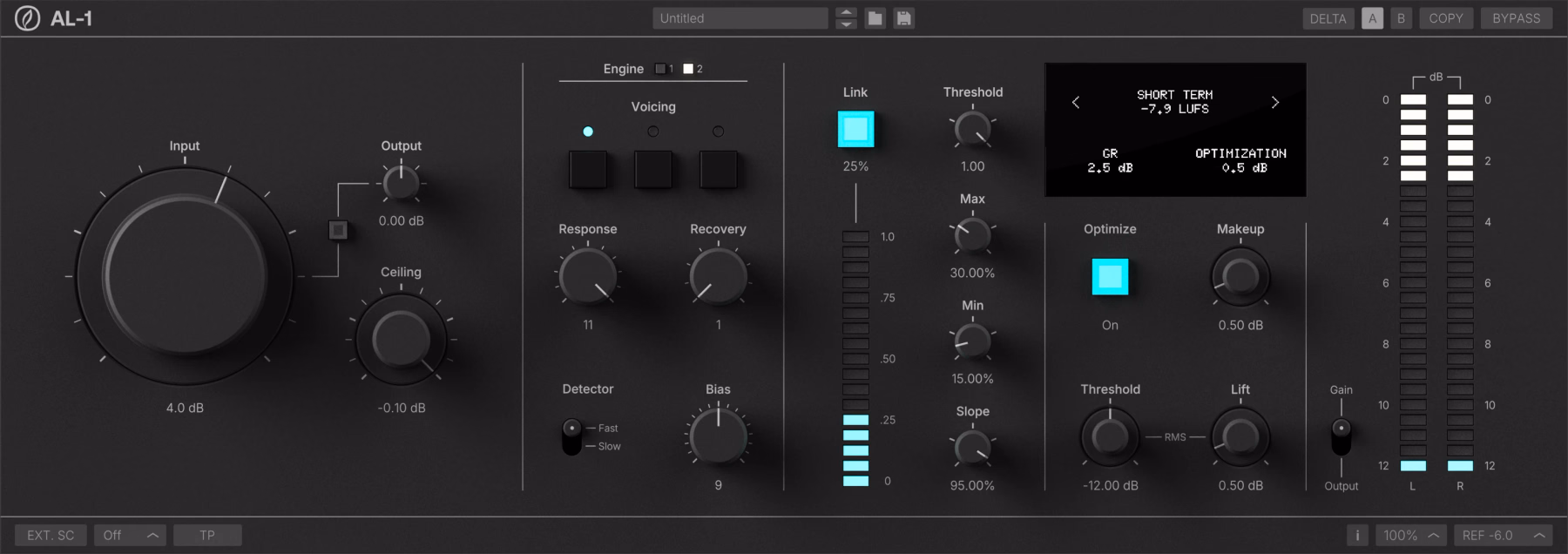
Task: Click the top Threshold knob
Action: [972, 130]
